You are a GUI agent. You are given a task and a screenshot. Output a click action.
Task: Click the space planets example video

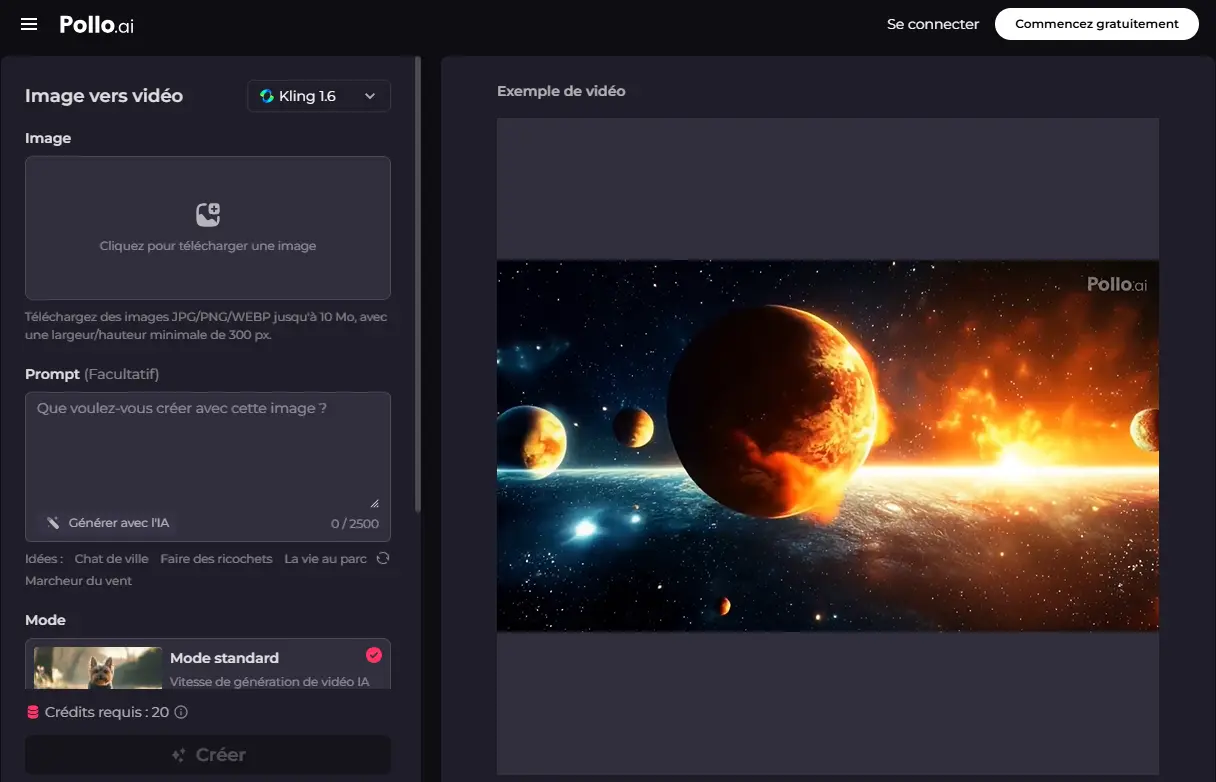(827, 445)
